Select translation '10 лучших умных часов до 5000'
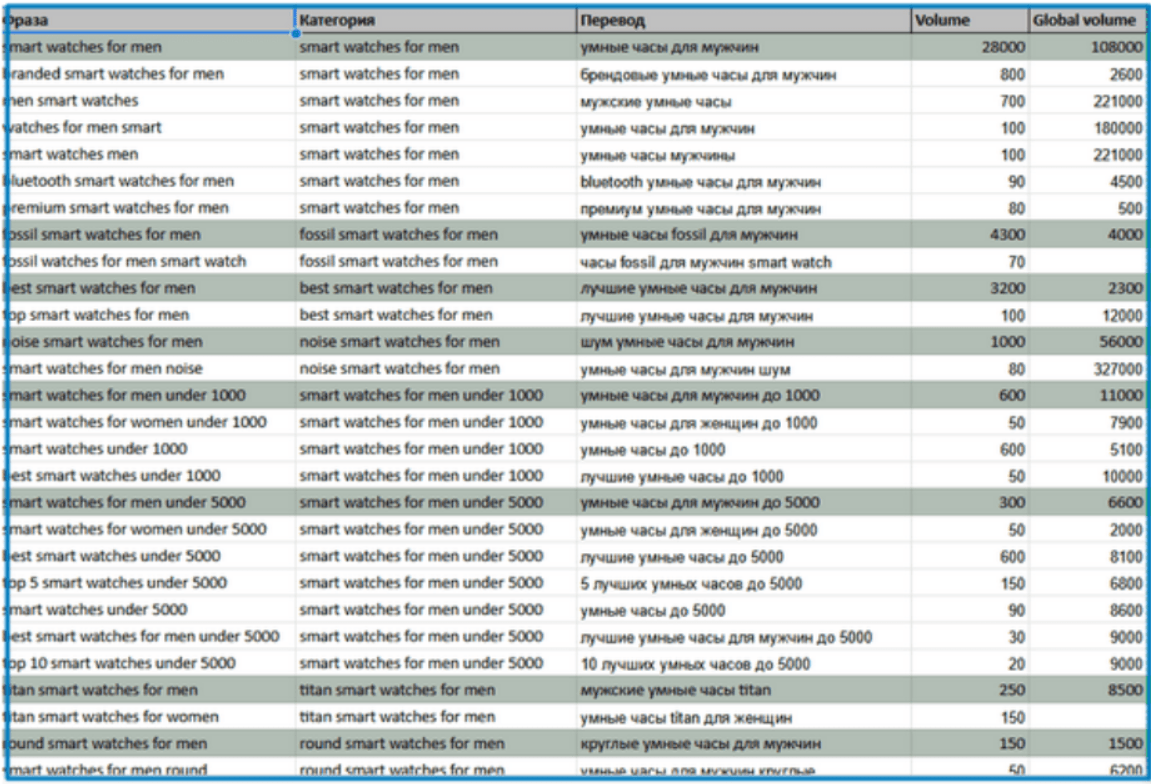 click(744, 664)
